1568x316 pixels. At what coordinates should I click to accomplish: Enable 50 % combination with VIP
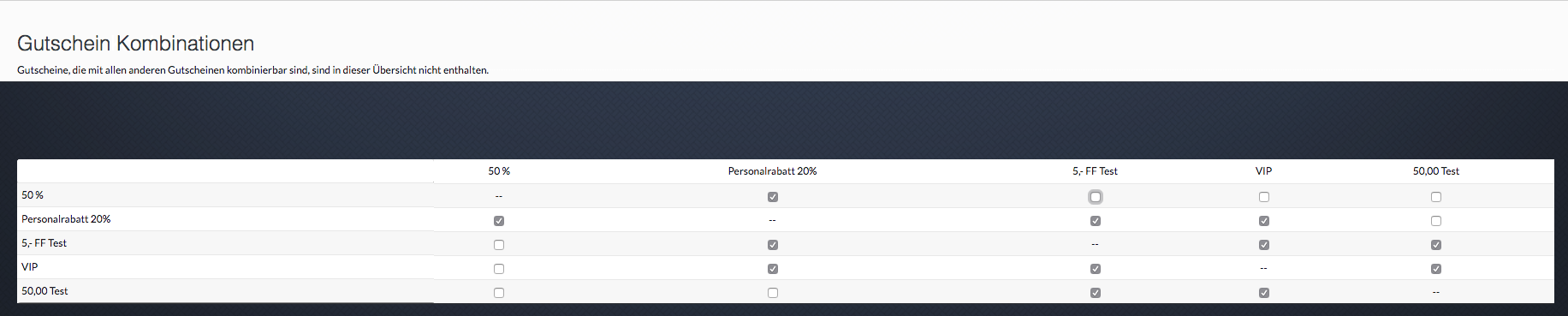1264,197
